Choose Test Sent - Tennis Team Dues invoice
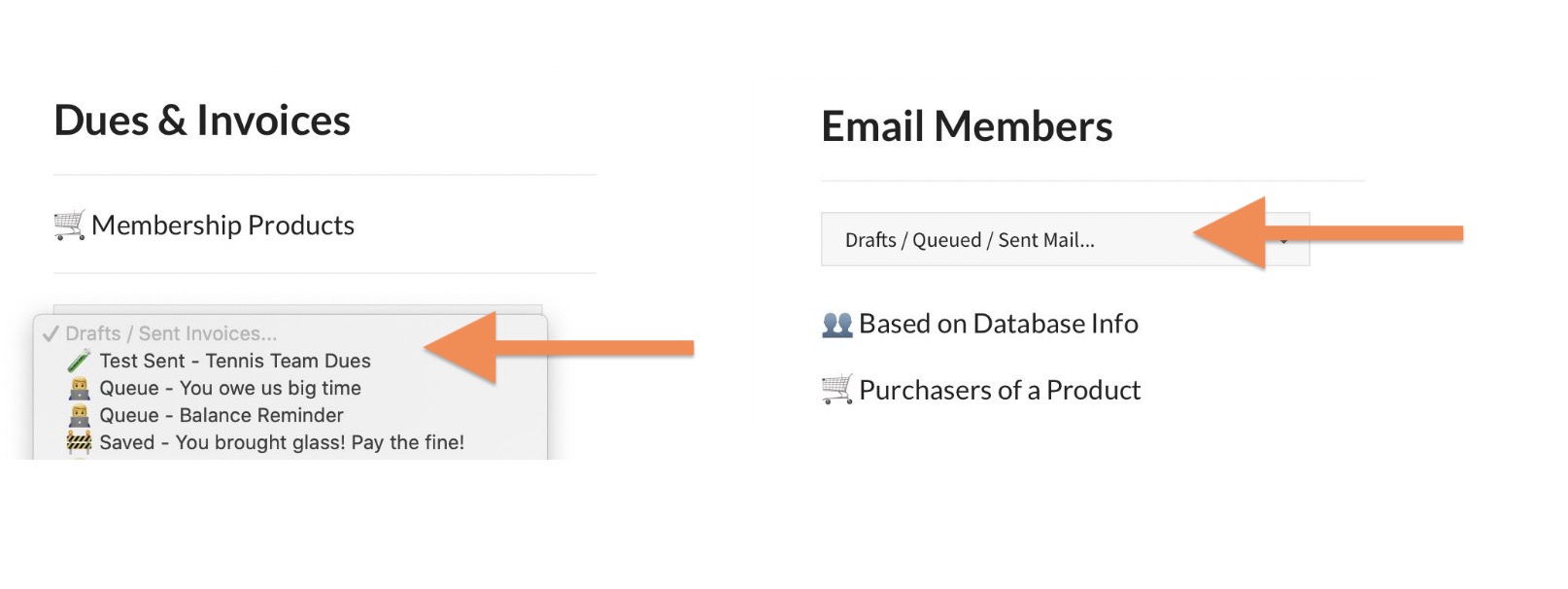Viewport: 1568px width, 589px height. click(235, 361)
